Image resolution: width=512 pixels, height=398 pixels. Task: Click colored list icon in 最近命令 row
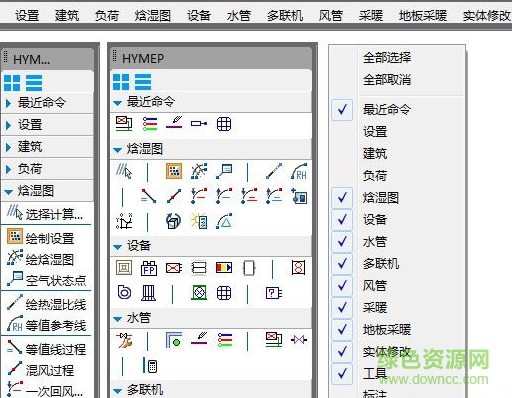(x=149, y=124)
